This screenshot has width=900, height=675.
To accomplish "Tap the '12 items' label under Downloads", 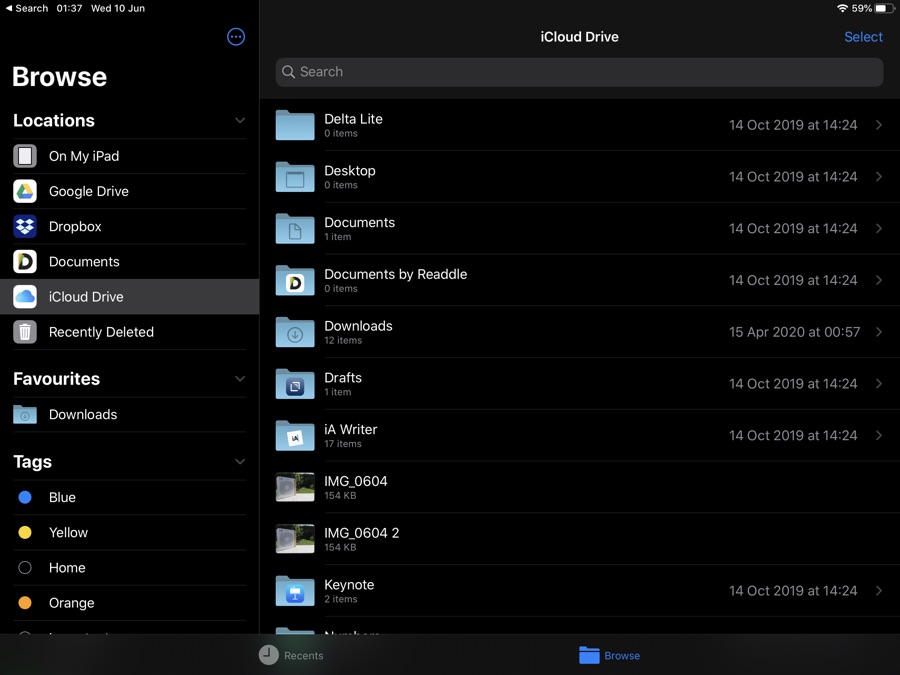I will pos(343,340).
